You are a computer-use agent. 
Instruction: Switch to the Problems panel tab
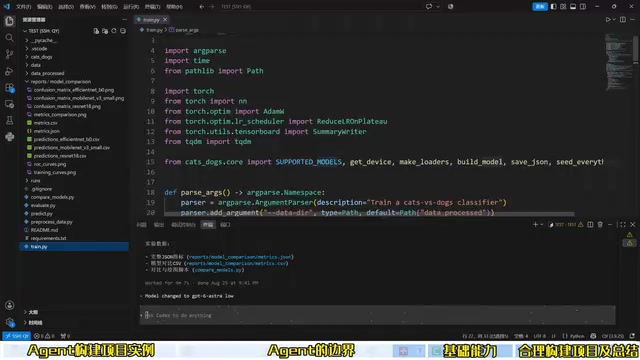click(141, 225)
